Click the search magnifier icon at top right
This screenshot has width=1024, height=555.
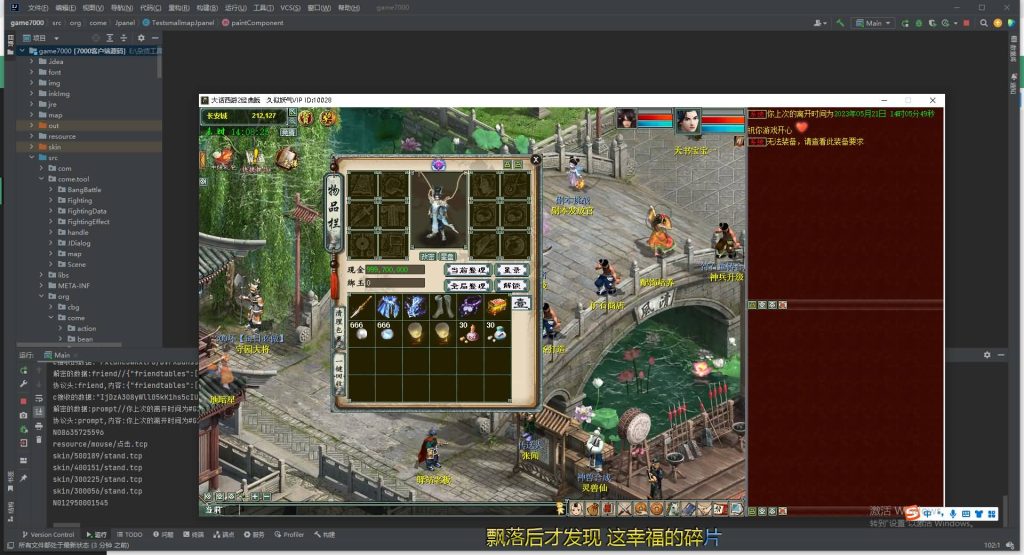coord(982,22)
